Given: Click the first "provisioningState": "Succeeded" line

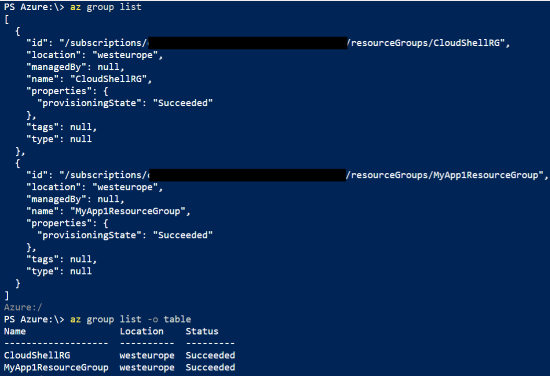Looking at the screenshot, I should pyautogui.click(x=125, y=103).
